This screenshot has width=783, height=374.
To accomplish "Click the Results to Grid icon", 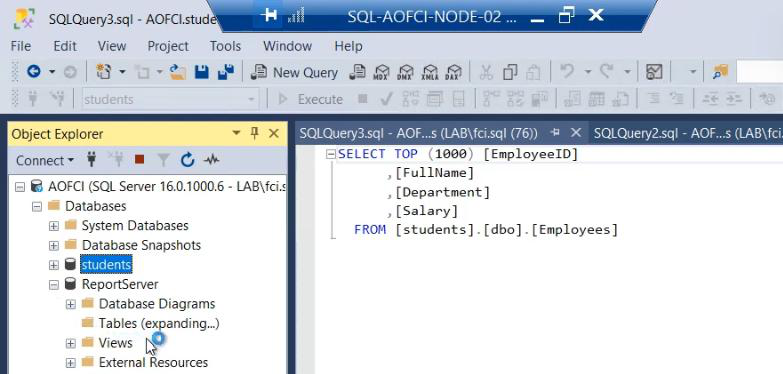I will click(596, 99).
